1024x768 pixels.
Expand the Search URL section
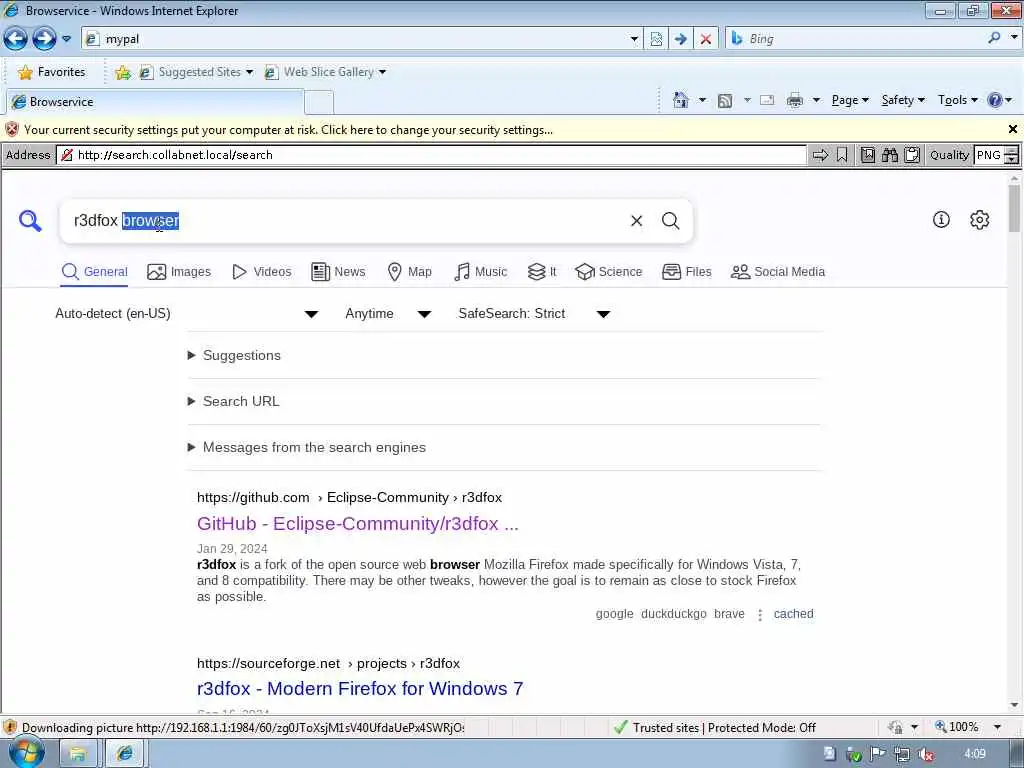233,401
